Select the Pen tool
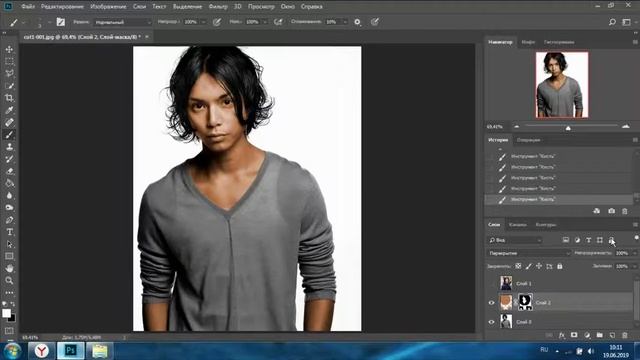The height and width of the screenshot is (360, 640). pos(9,220)
